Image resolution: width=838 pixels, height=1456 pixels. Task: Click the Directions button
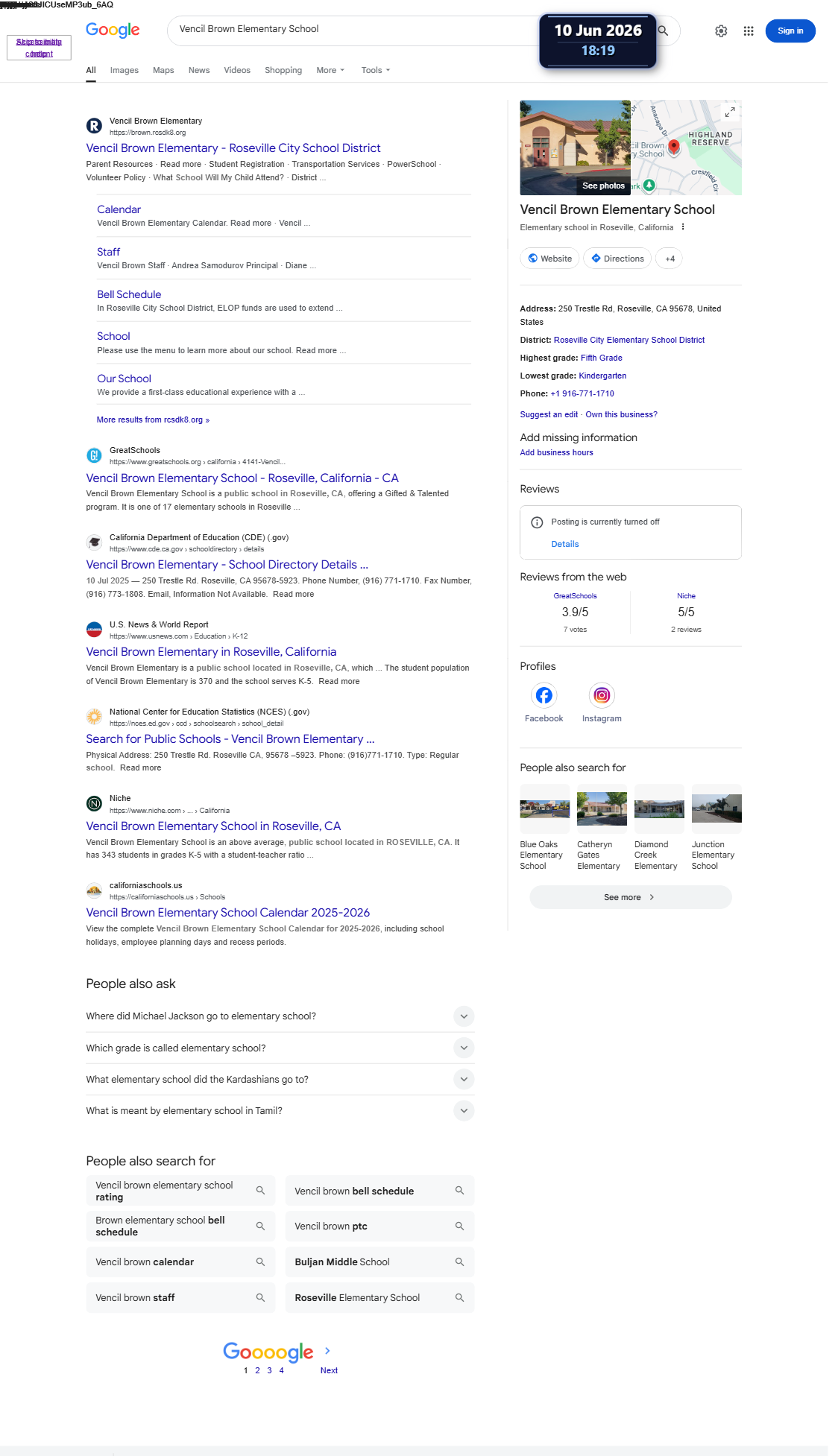pos(617,259)
